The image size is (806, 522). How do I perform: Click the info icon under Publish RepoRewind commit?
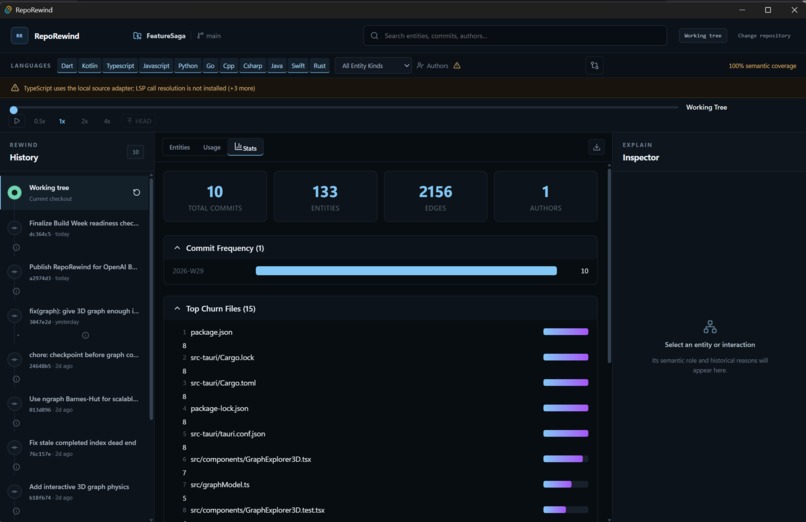(x=16, y=291)
